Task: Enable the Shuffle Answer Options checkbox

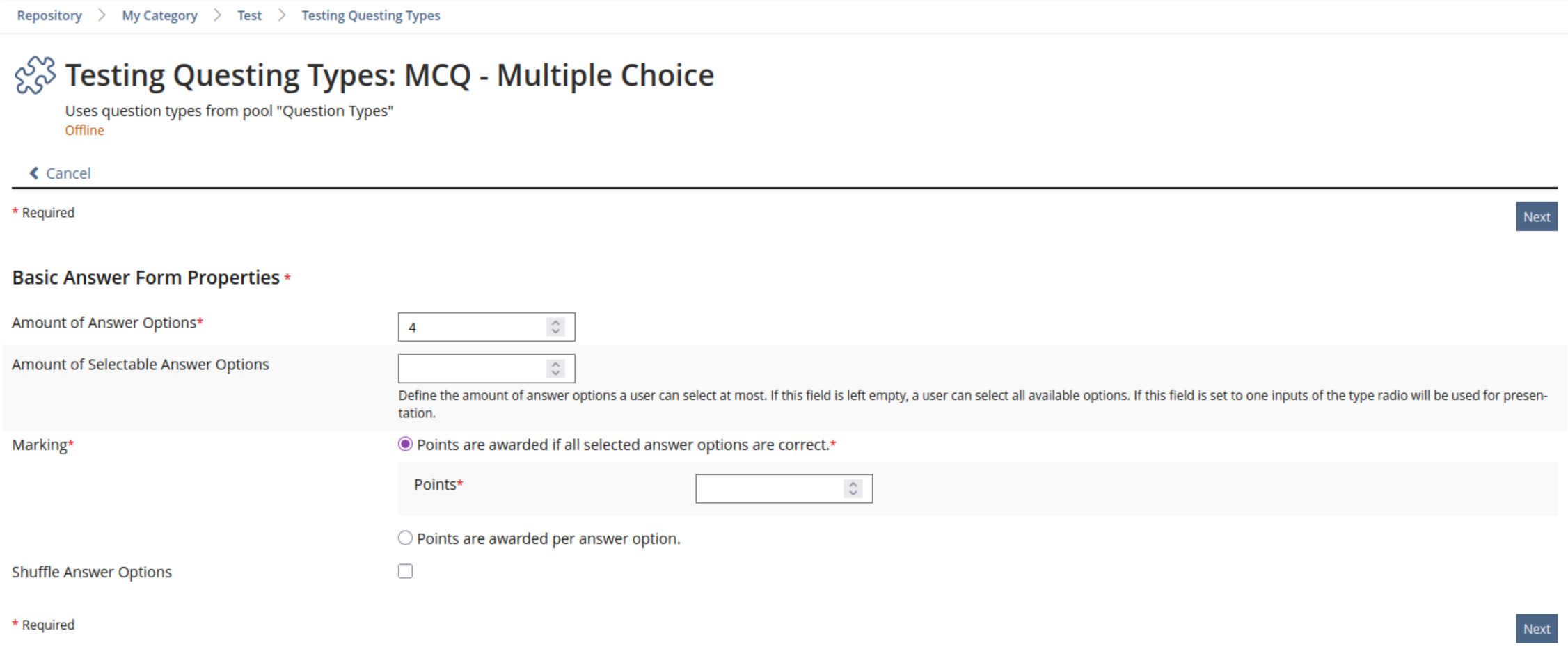Action: click(405, 571)
